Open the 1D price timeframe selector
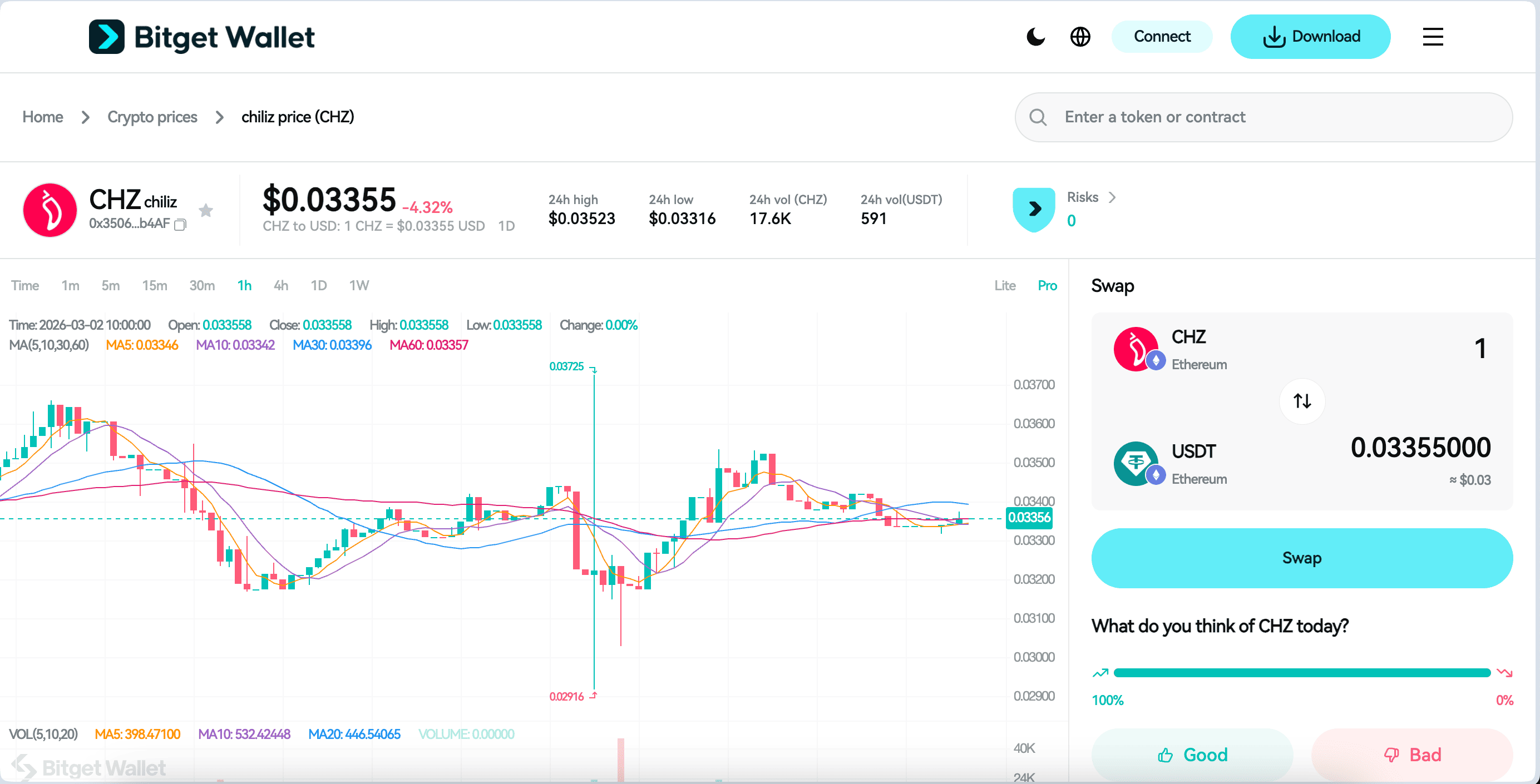This screenshot has height=784, width=1540. pyautogui.click(x=506, y=226)
